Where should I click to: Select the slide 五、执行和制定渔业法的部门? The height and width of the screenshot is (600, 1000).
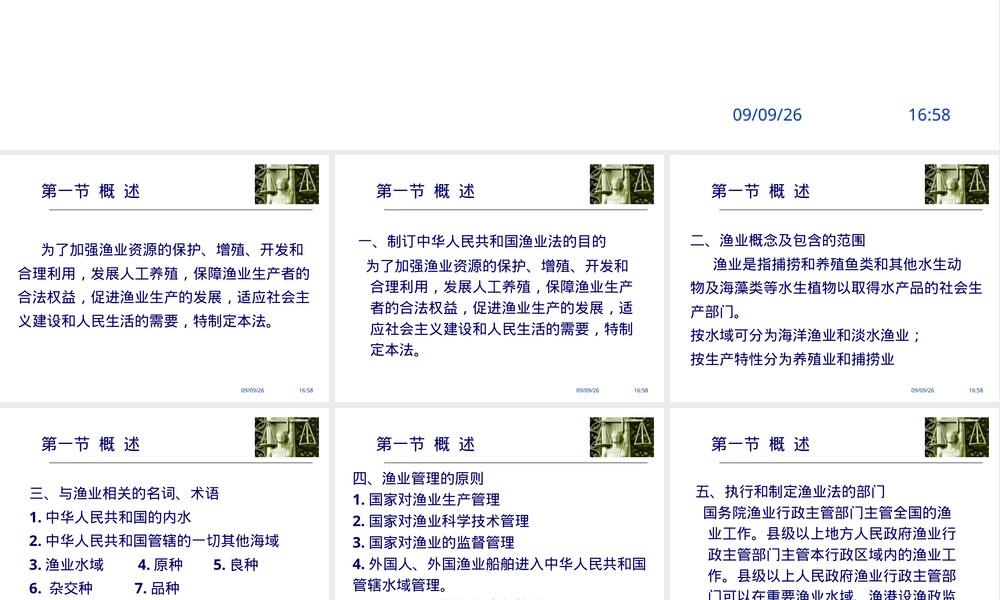point(834,504)
